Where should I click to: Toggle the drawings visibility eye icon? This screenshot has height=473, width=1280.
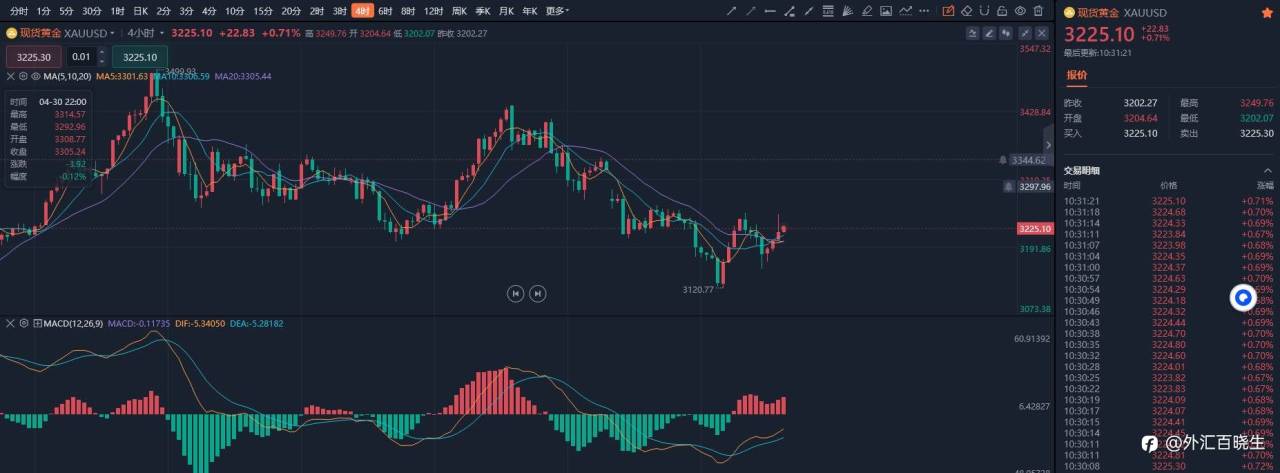tap(1020, 11)
